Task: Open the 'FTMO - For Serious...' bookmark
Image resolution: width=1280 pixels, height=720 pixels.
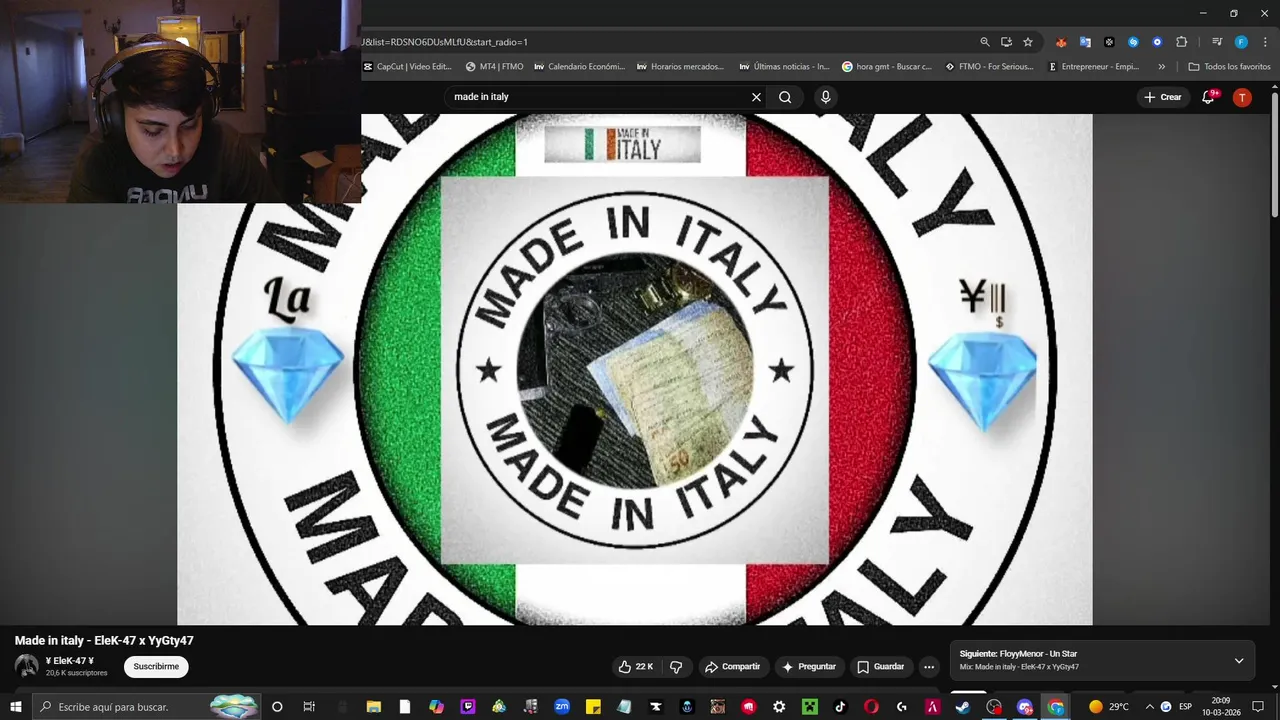Action: 990,67
